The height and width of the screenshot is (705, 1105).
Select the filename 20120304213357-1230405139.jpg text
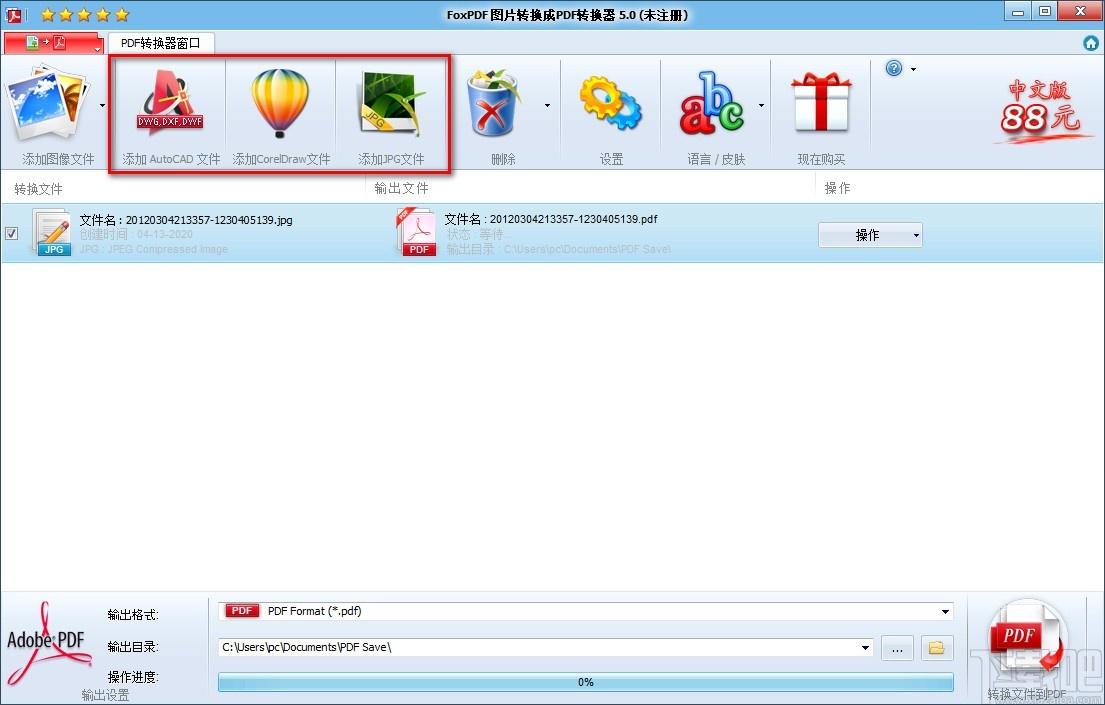point(209,220)
